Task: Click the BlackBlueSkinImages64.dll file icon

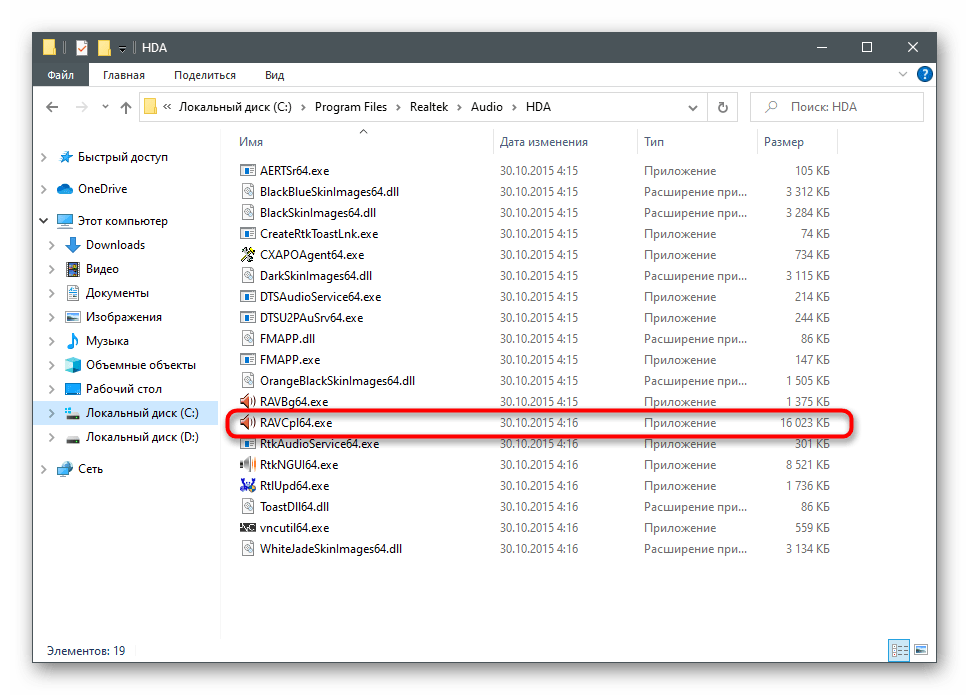Action: [248, 192]
